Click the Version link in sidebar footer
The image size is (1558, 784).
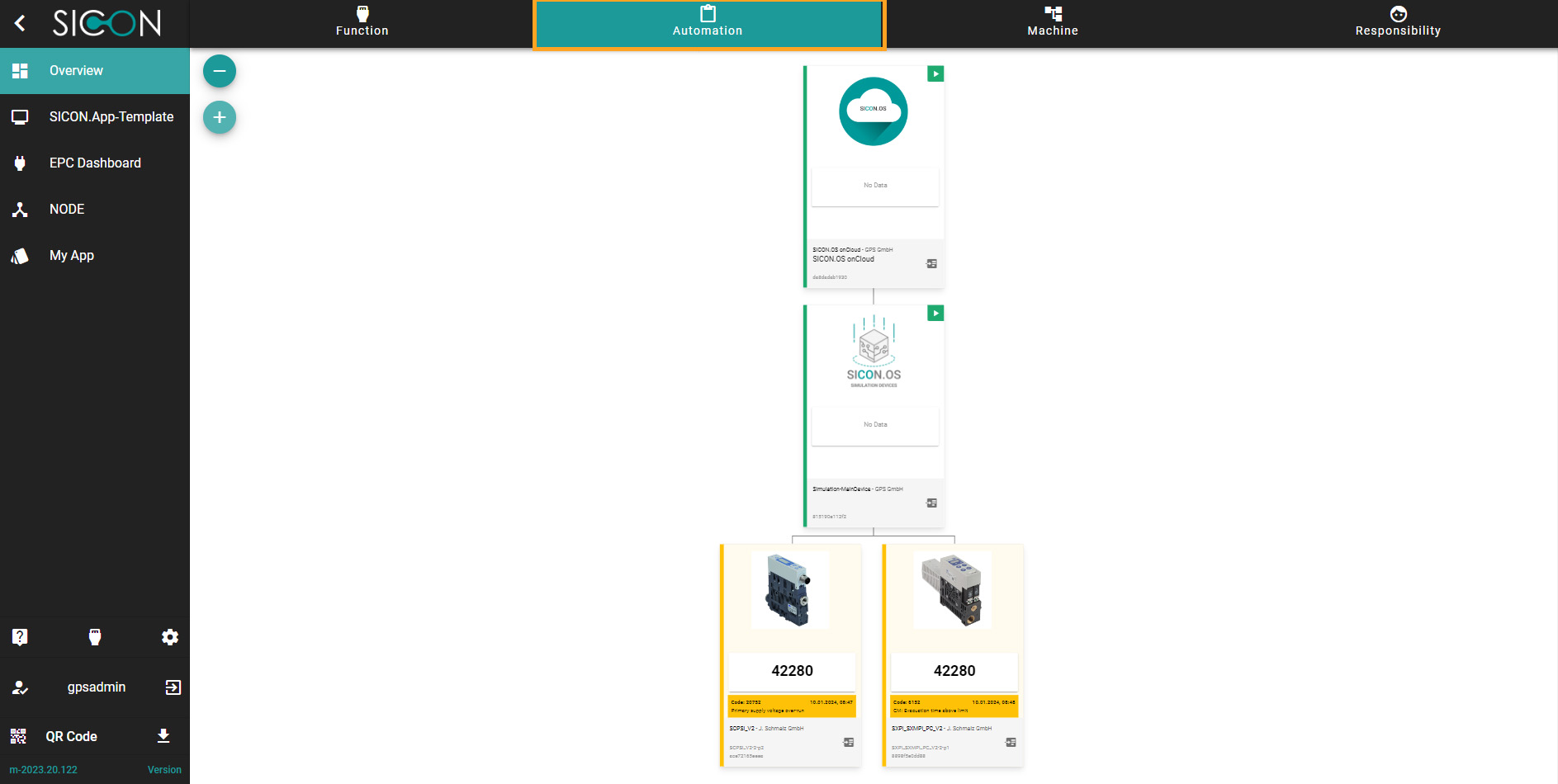point(164,770)
